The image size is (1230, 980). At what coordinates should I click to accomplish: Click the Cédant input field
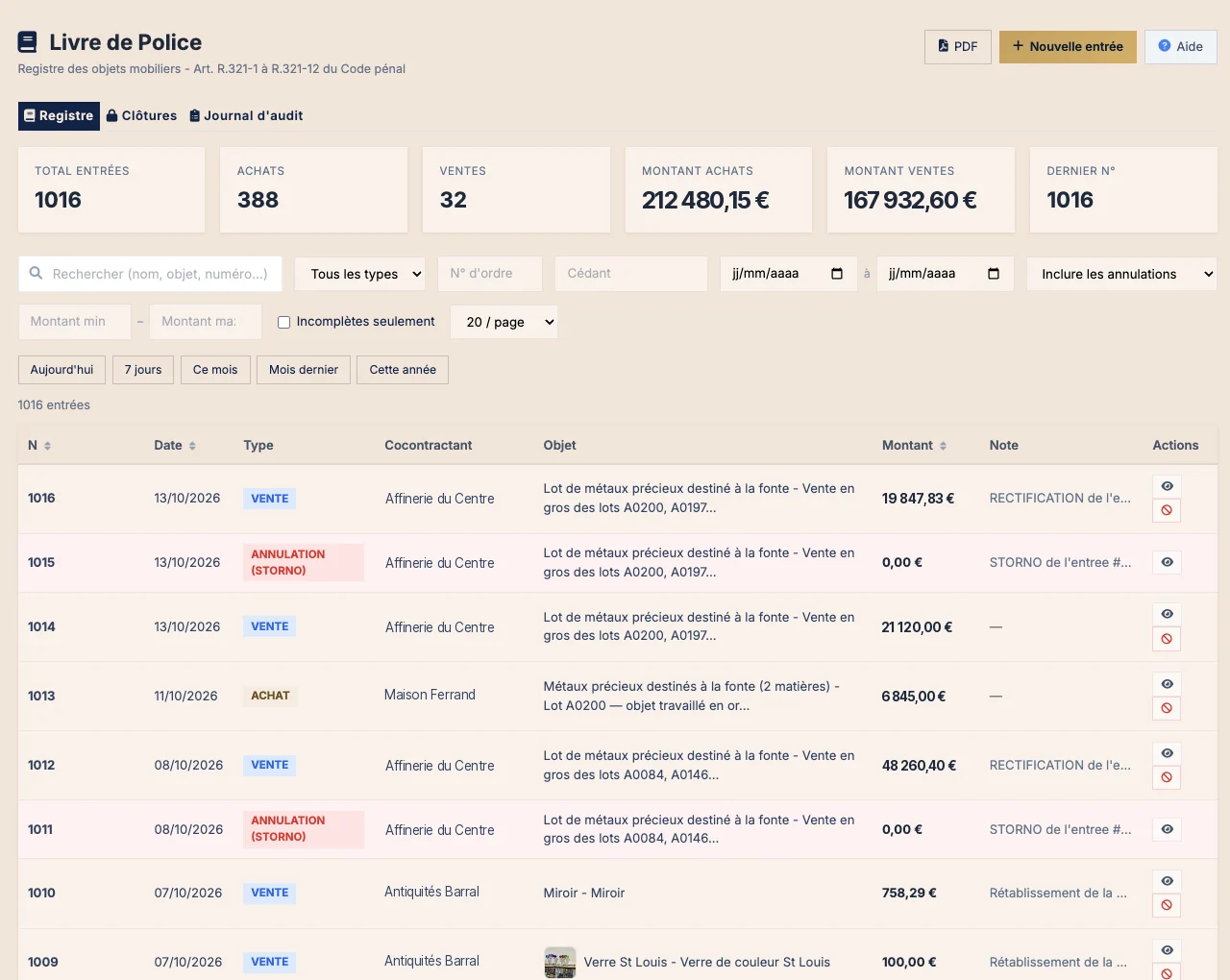631,274
